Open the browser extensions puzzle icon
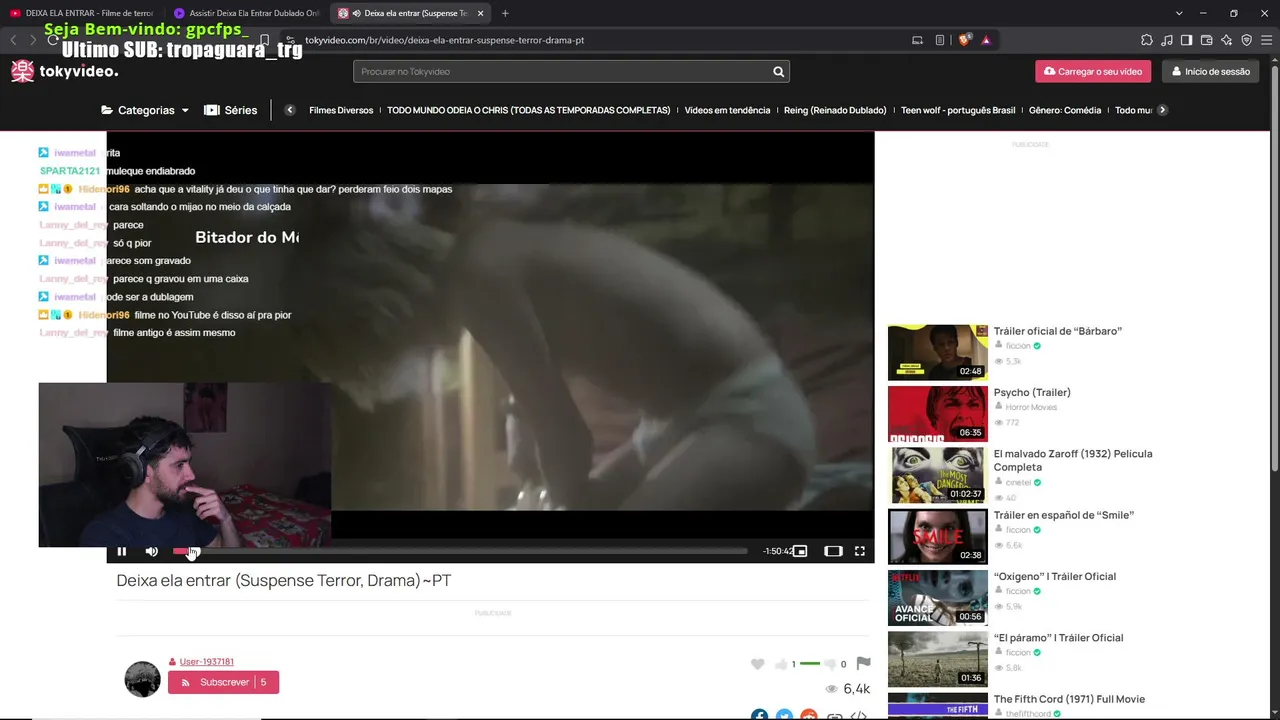The height and width of the screenshot is (720, 1280). 1146,40
